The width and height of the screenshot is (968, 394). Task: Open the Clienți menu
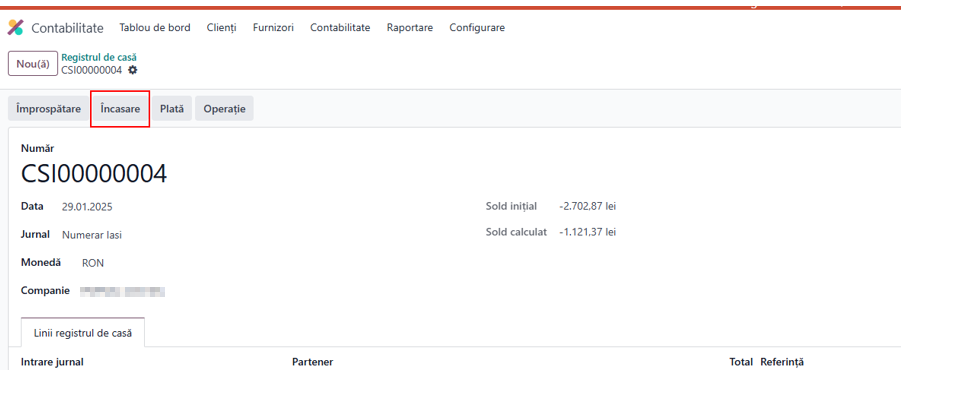coord(222,28)
